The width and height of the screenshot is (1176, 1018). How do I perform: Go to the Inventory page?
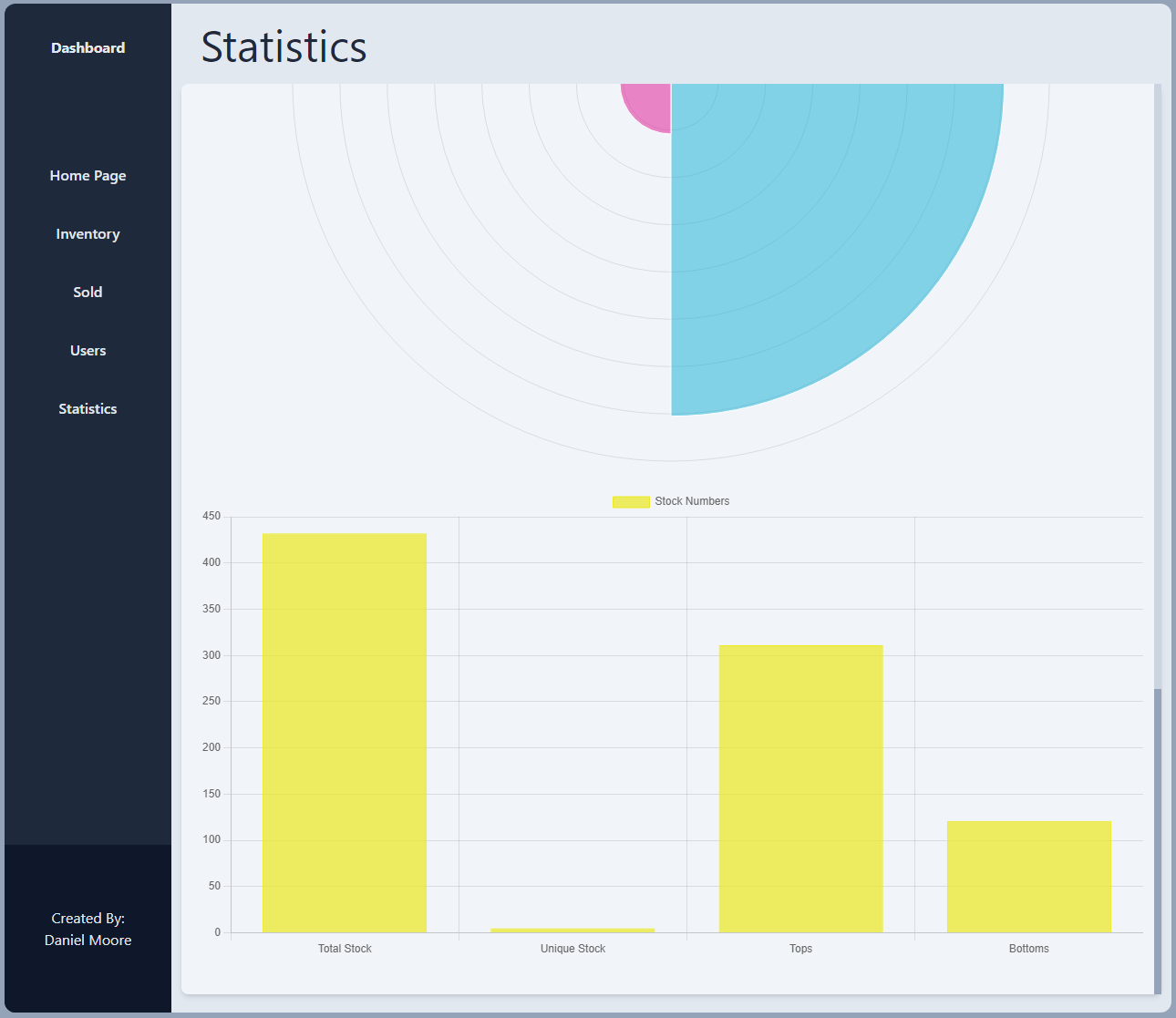88,234
